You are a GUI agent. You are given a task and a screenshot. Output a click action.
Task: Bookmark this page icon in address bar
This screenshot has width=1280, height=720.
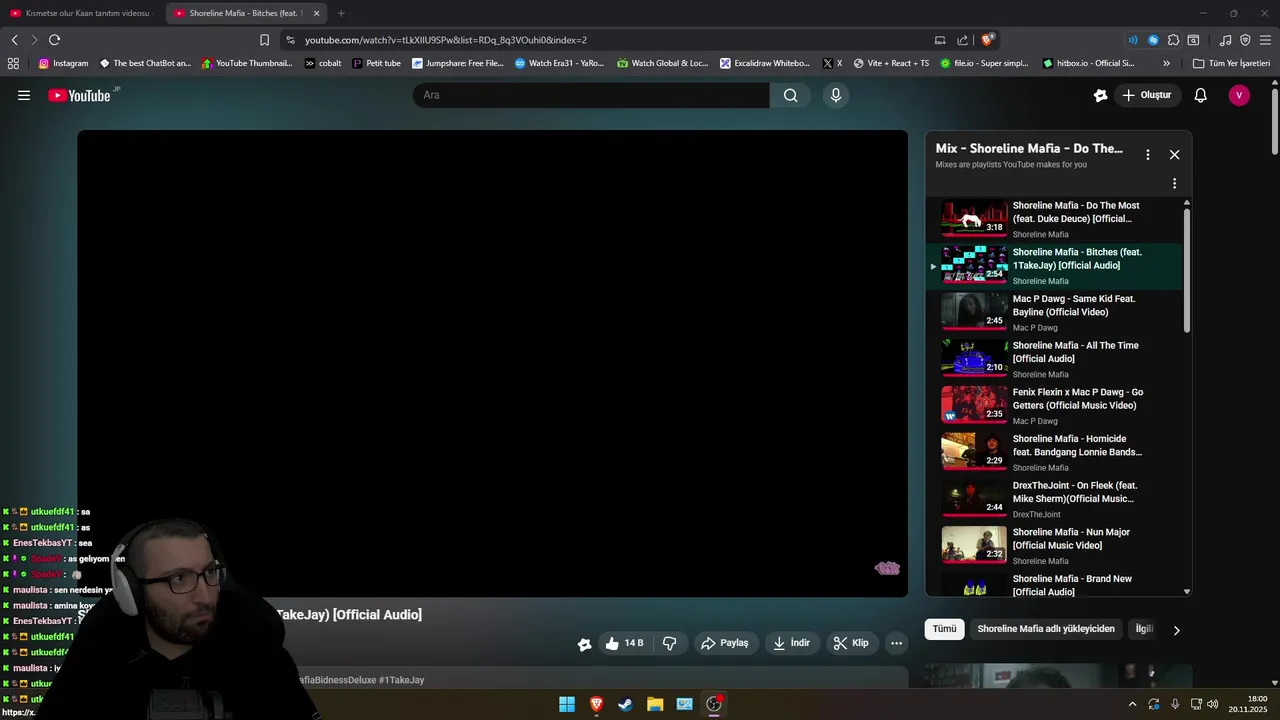click(264, 40)
